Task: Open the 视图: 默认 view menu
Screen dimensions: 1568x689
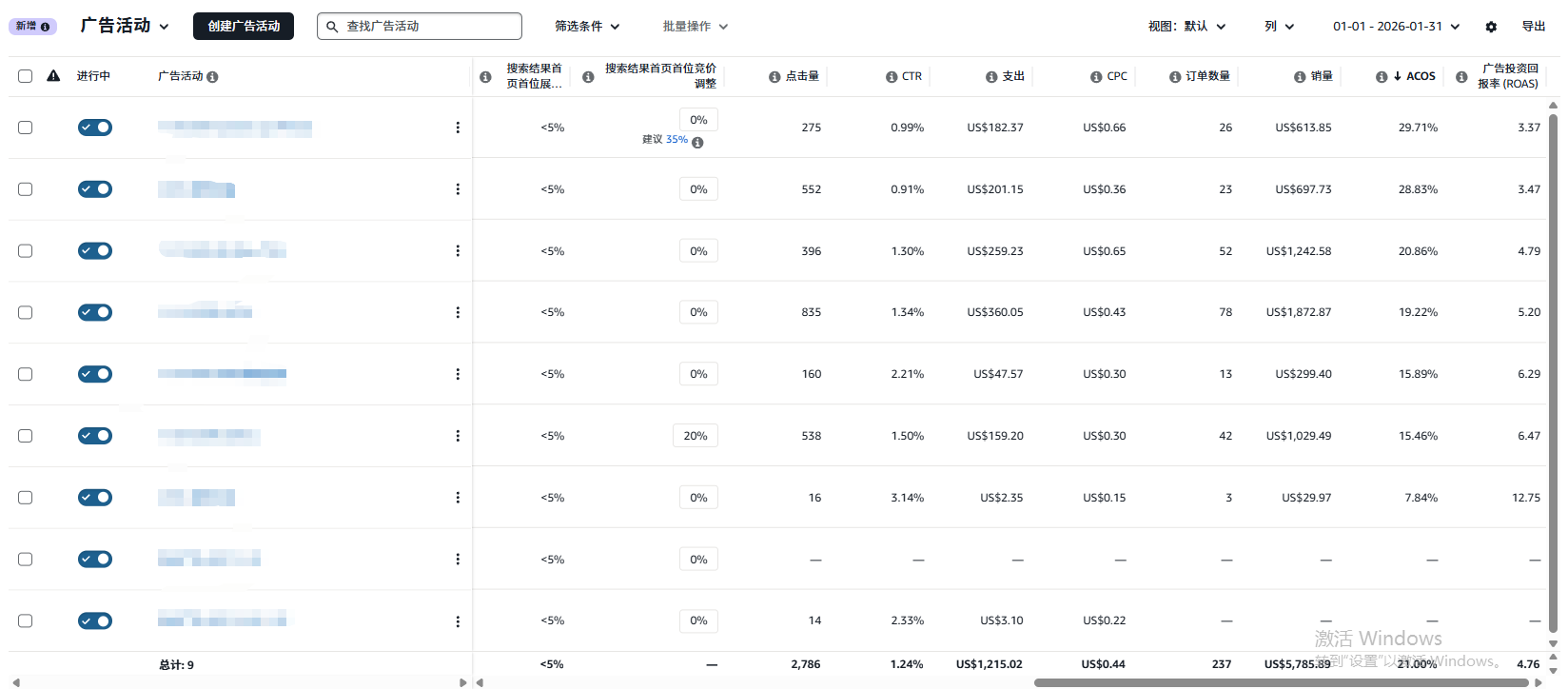Action: coord(1186,27)
